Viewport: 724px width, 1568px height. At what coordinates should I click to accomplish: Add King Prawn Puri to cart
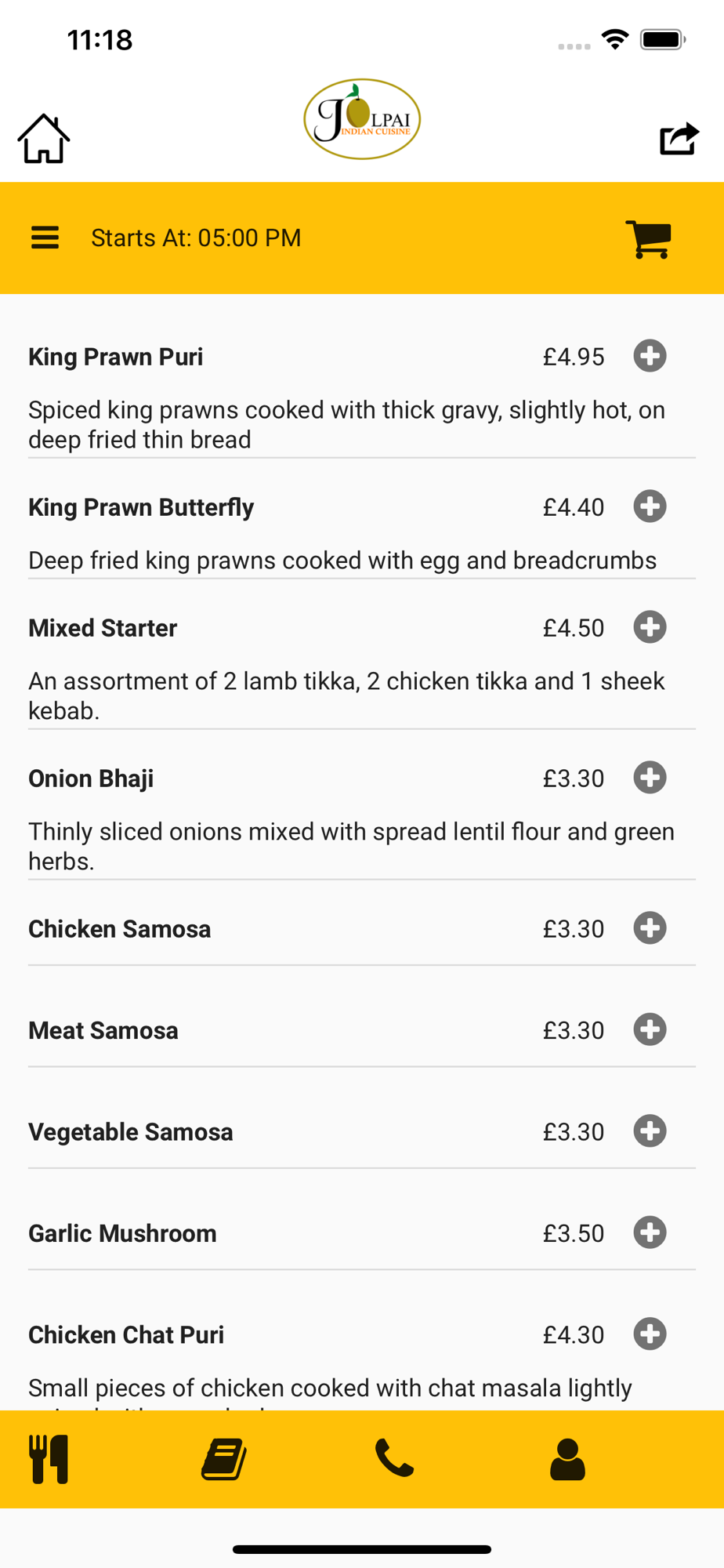(650, 356)
